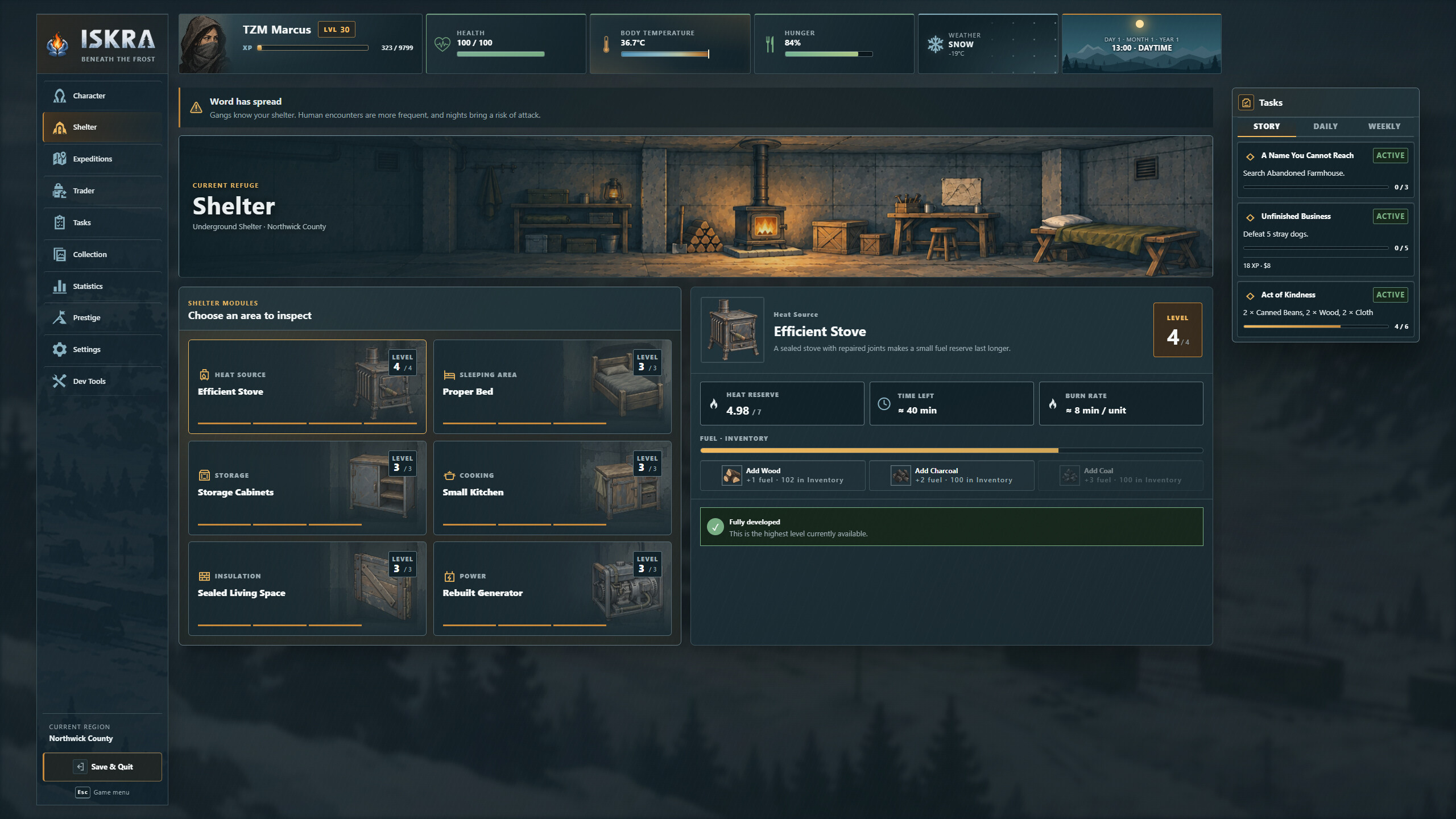
Task: Open the A Name You Cannot Reach task
Action: pyautogui.click(x=1325, y=170)
